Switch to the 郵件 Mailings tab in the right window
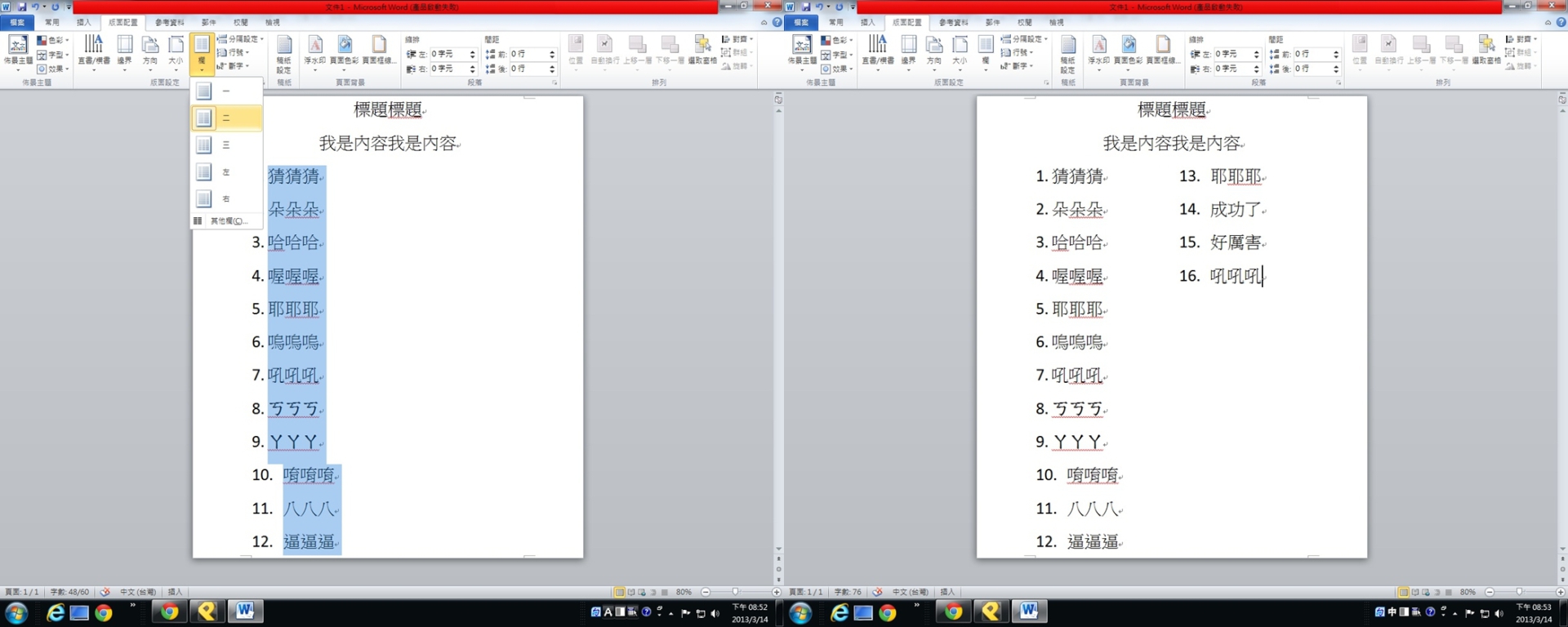The height and width of the screenshot is (627, 1568). 993,22
